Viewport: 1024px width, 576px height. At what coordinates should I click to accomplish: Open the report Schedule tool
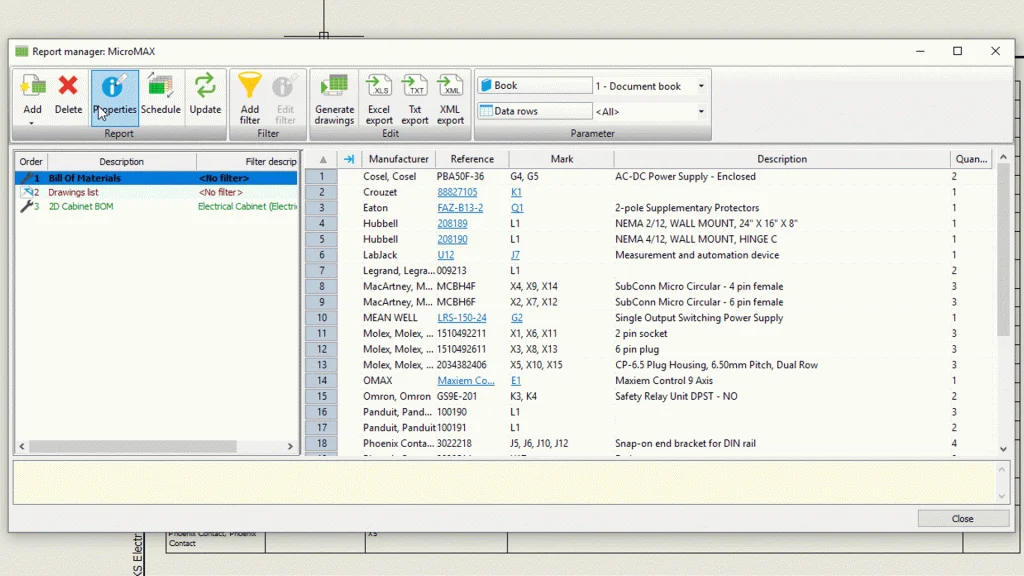pyautogui.click(x=160, y=88)
